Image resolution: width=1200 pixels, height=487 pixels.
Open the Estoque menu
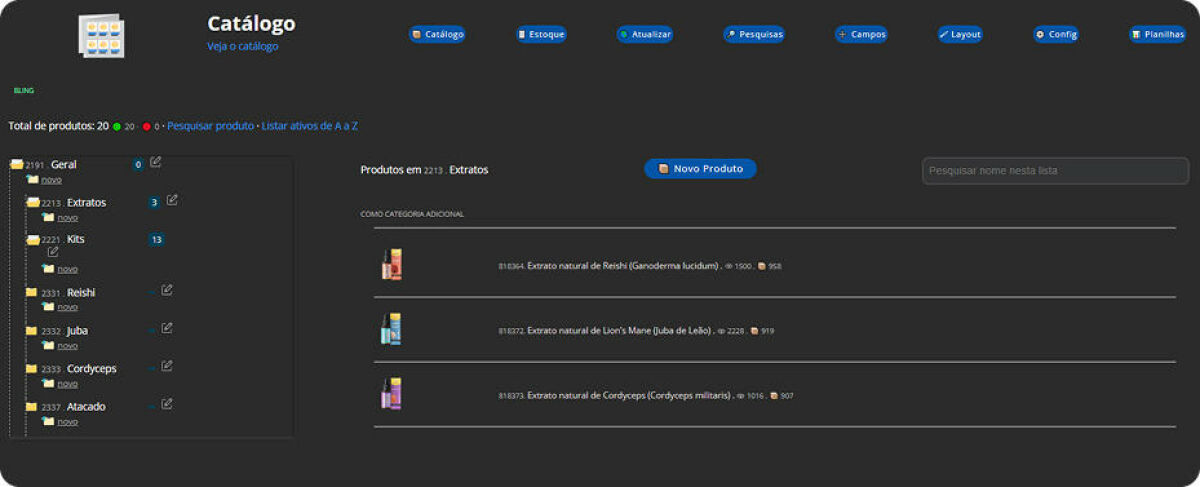pyautogui.click(x=541, y=34)
